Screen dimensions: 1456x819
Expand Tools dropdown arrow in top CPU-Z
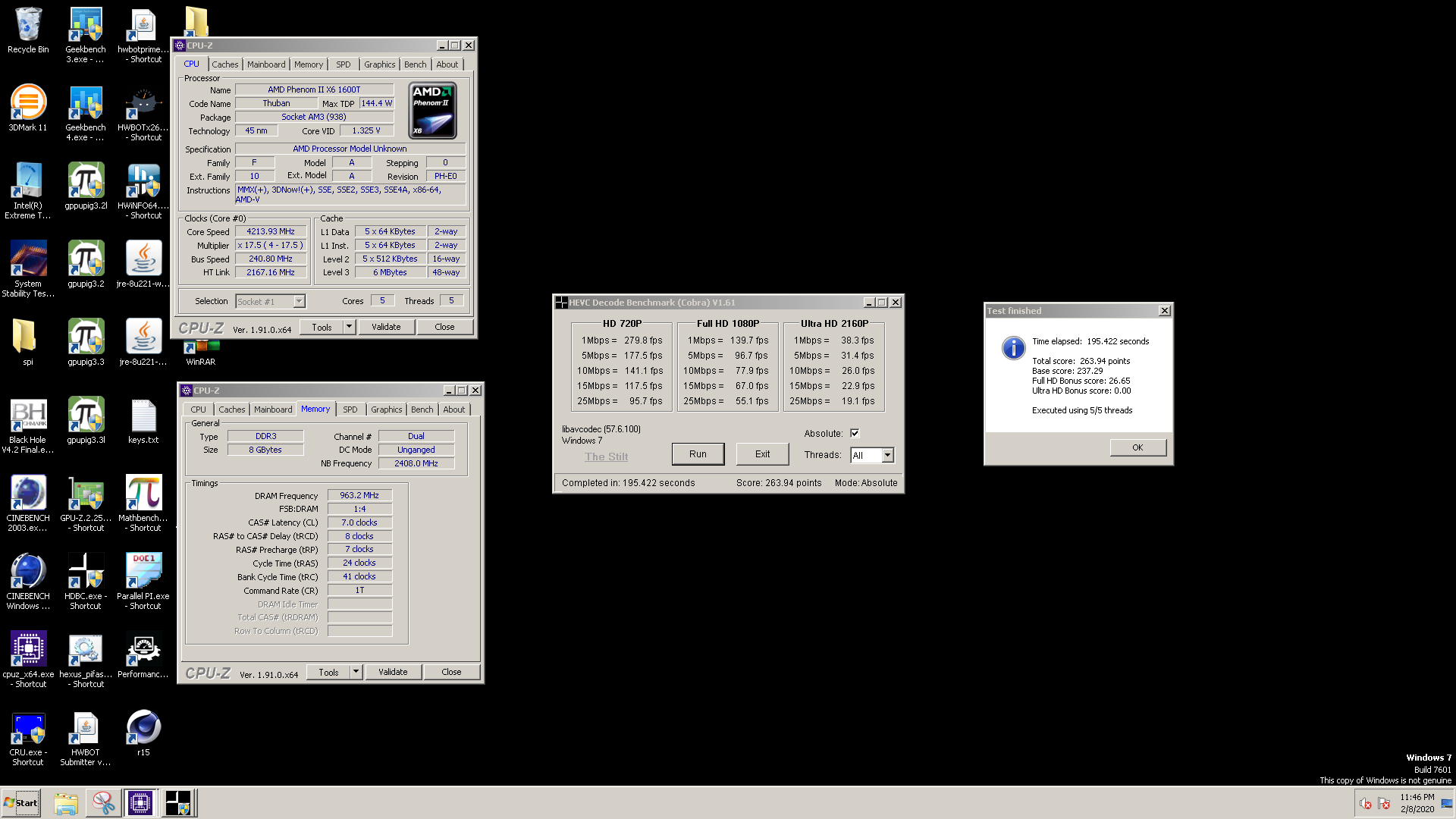pos(350,327)
